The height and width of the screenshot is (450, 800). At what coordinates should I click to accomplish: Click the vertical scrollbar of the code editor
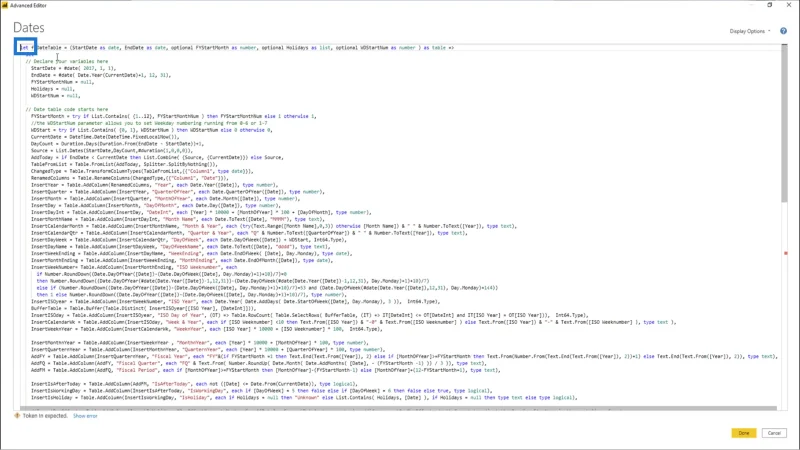coord(784,122)
